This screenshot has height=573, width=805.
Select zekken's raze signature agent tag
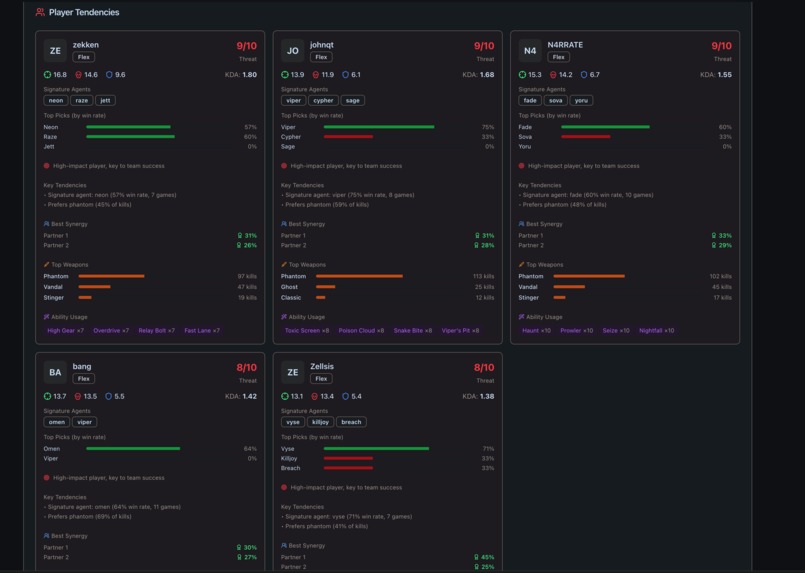coord(82,101)
